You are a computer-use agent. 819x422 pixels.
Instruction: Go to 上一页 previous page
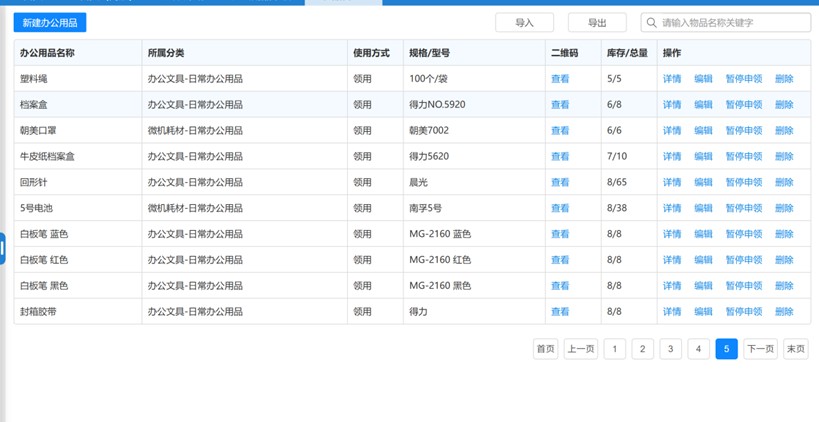(x=581, y=349)
